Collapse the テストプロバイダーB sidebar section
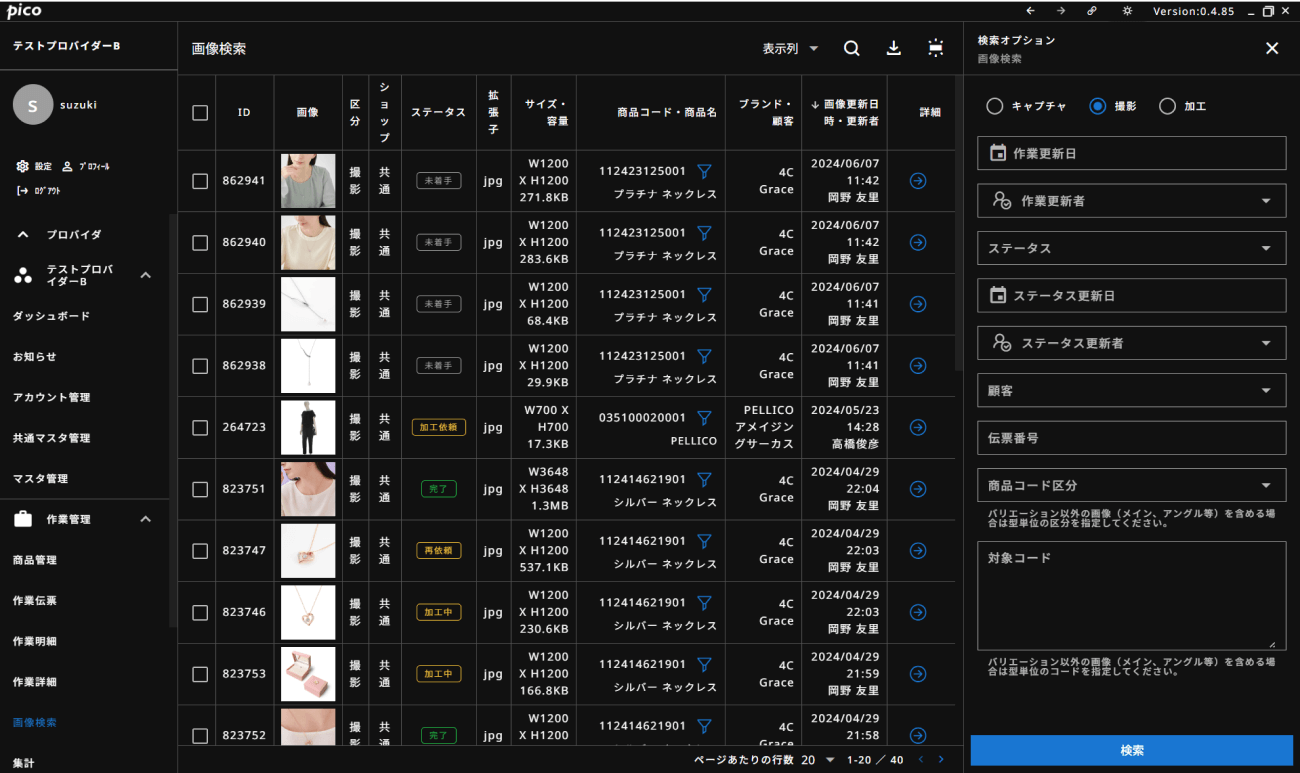1300x773 pixels. point(145,275)
